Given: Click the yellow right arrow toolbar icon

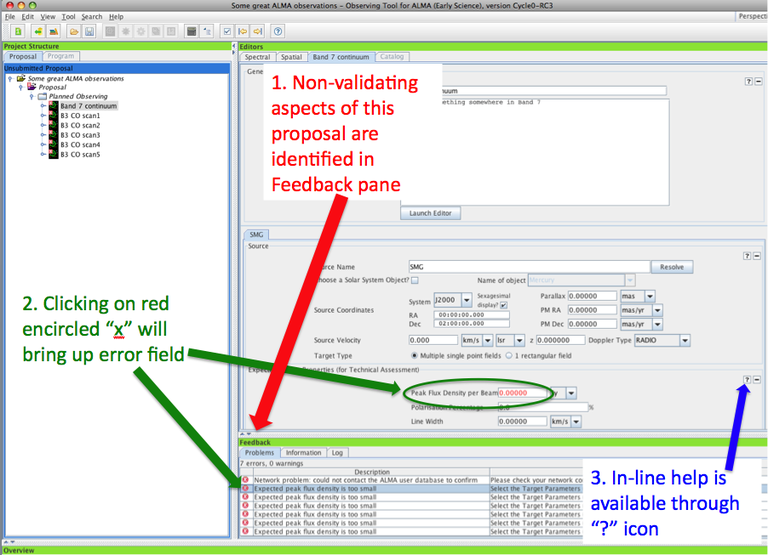Looking at the screenshot, I should (258, 31).
